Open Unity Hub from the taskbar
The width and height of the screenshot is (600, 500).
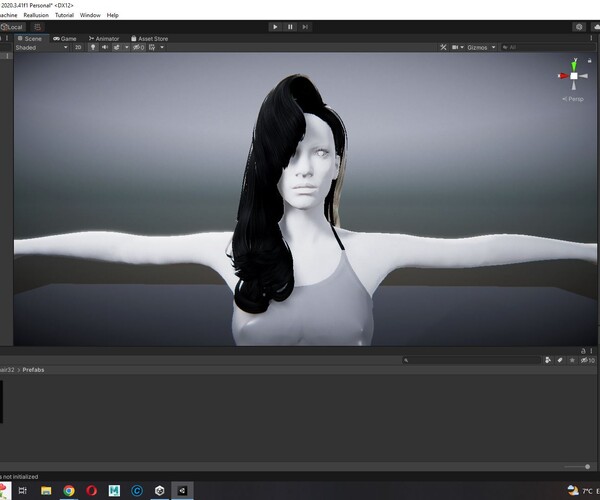coord(160,490)
